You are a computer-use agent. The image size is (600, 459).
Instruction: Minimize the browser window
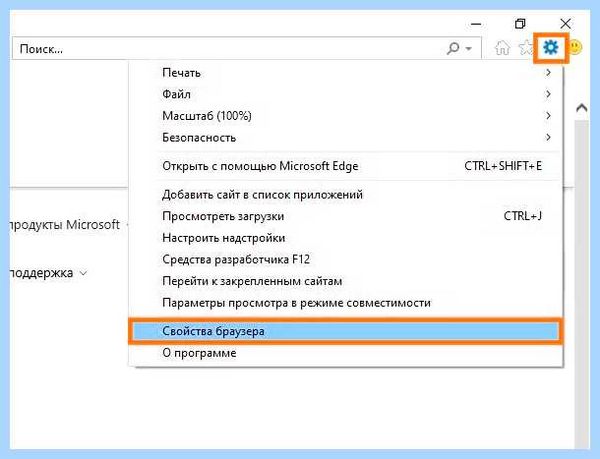pos(476,24)
